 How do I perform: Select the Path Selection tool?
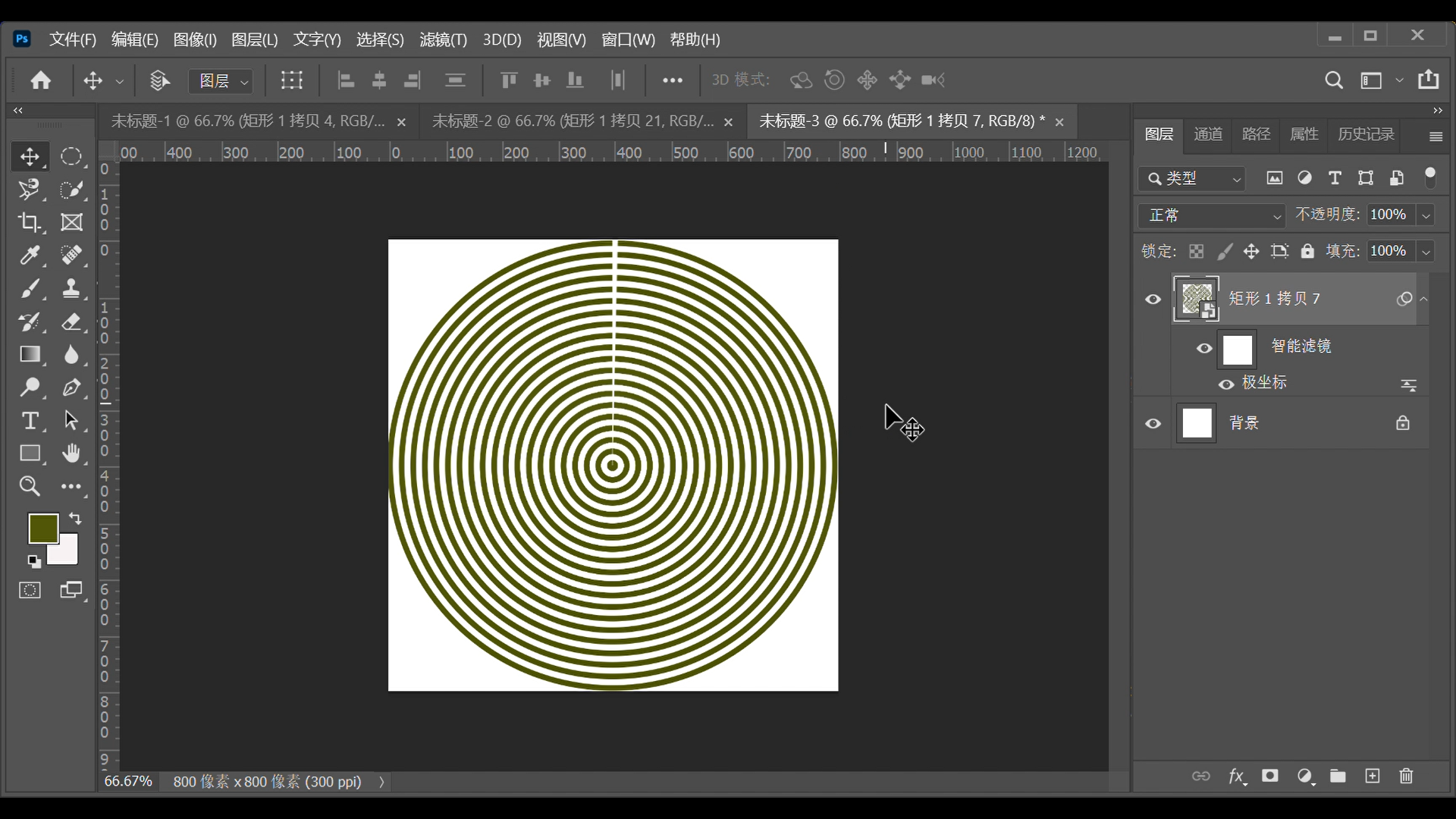[x=71, y=420]
